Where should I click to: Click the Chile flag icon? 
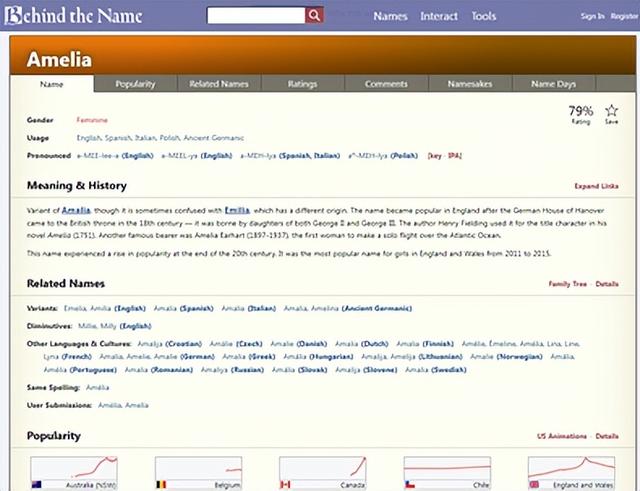[x=410, y=485]
